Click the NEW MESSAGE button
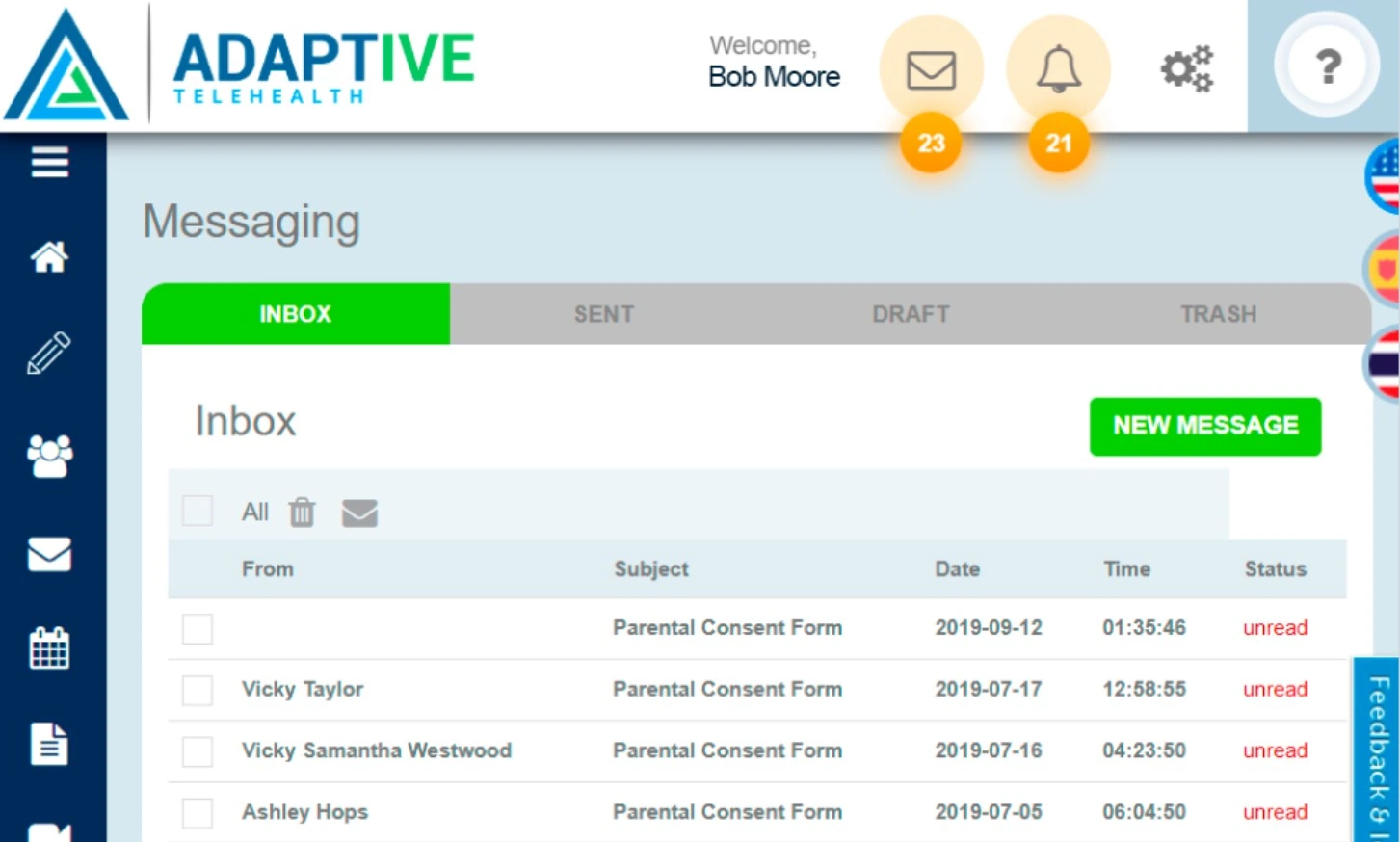This screenshot has width=1400, height=842. pyautogui.click(x=1204, y=426)
